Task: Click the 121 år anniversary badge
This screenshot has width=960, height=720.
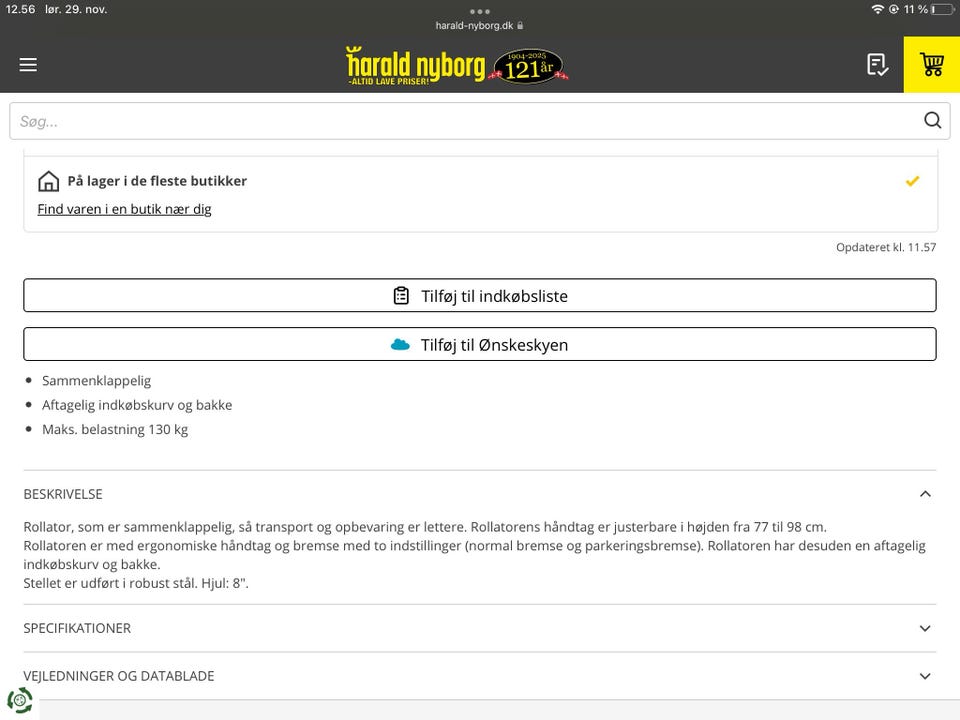Action: tap(529, 67)
